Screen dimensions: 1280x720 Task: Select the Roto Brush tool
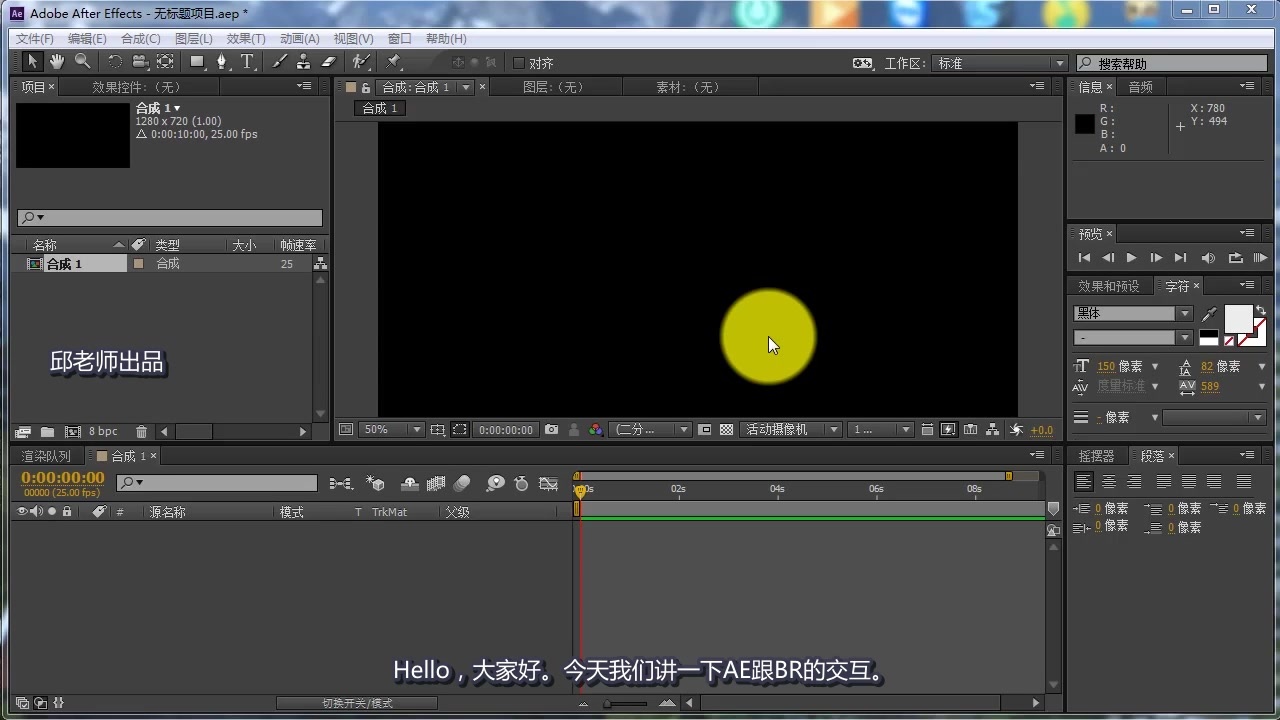361,62
